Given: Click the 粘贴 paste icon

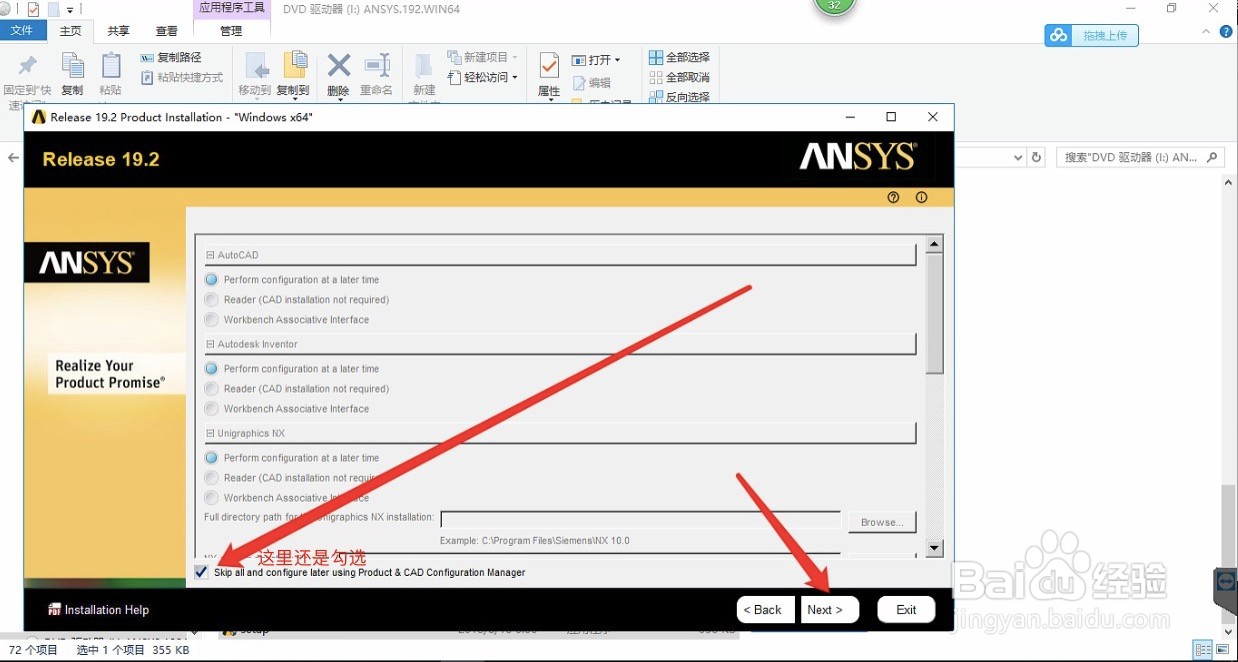Looking at the screenshot, I should click(x=111, y=68).
